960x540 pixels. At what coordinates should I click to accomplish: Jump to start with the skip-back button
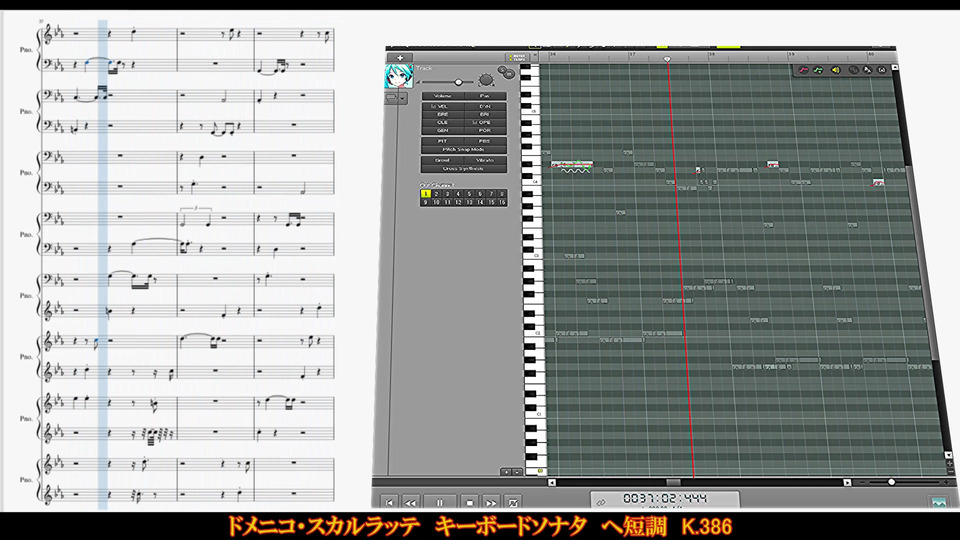[x=390, y=502]
